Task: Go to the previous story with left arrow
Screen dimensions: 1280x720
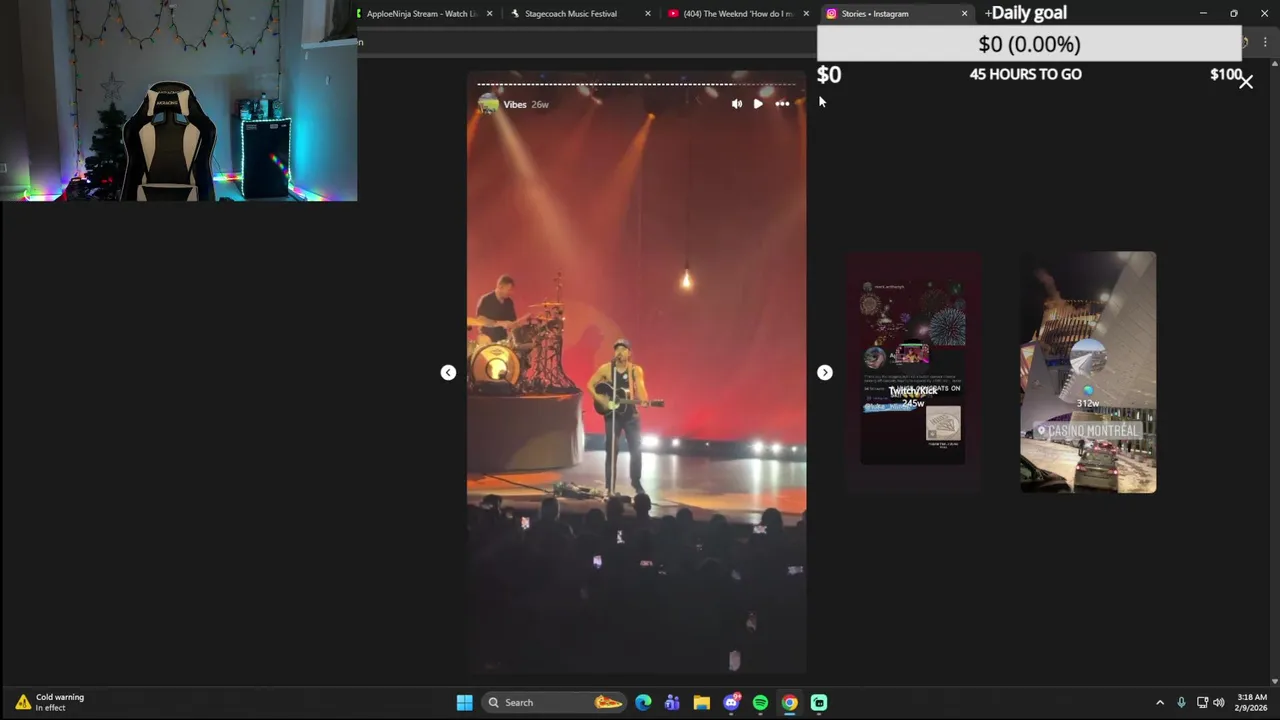Action: point(448,372)
